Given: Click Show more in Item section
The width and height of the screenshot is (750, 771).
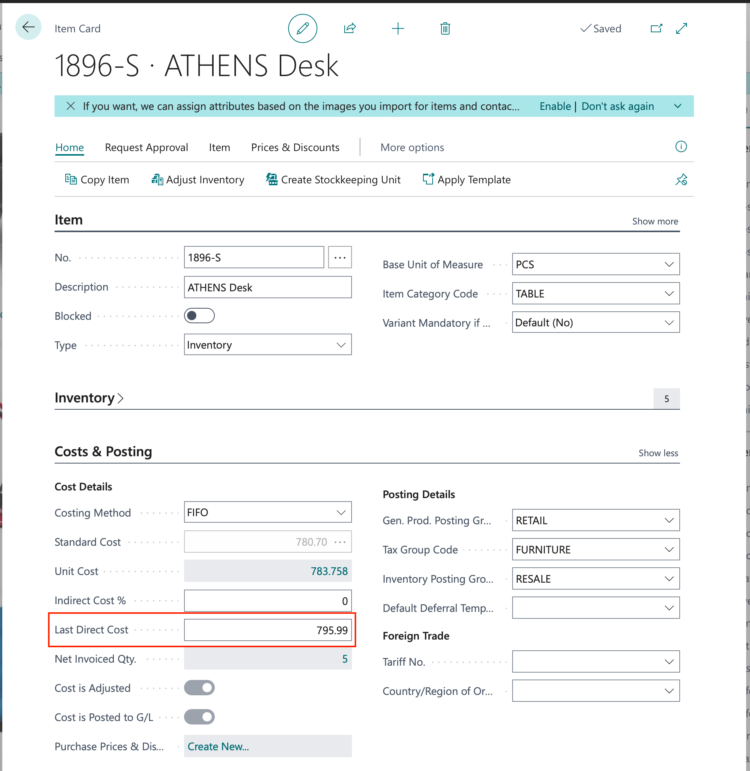Looking at the screenshot, I should coord(655,221).
